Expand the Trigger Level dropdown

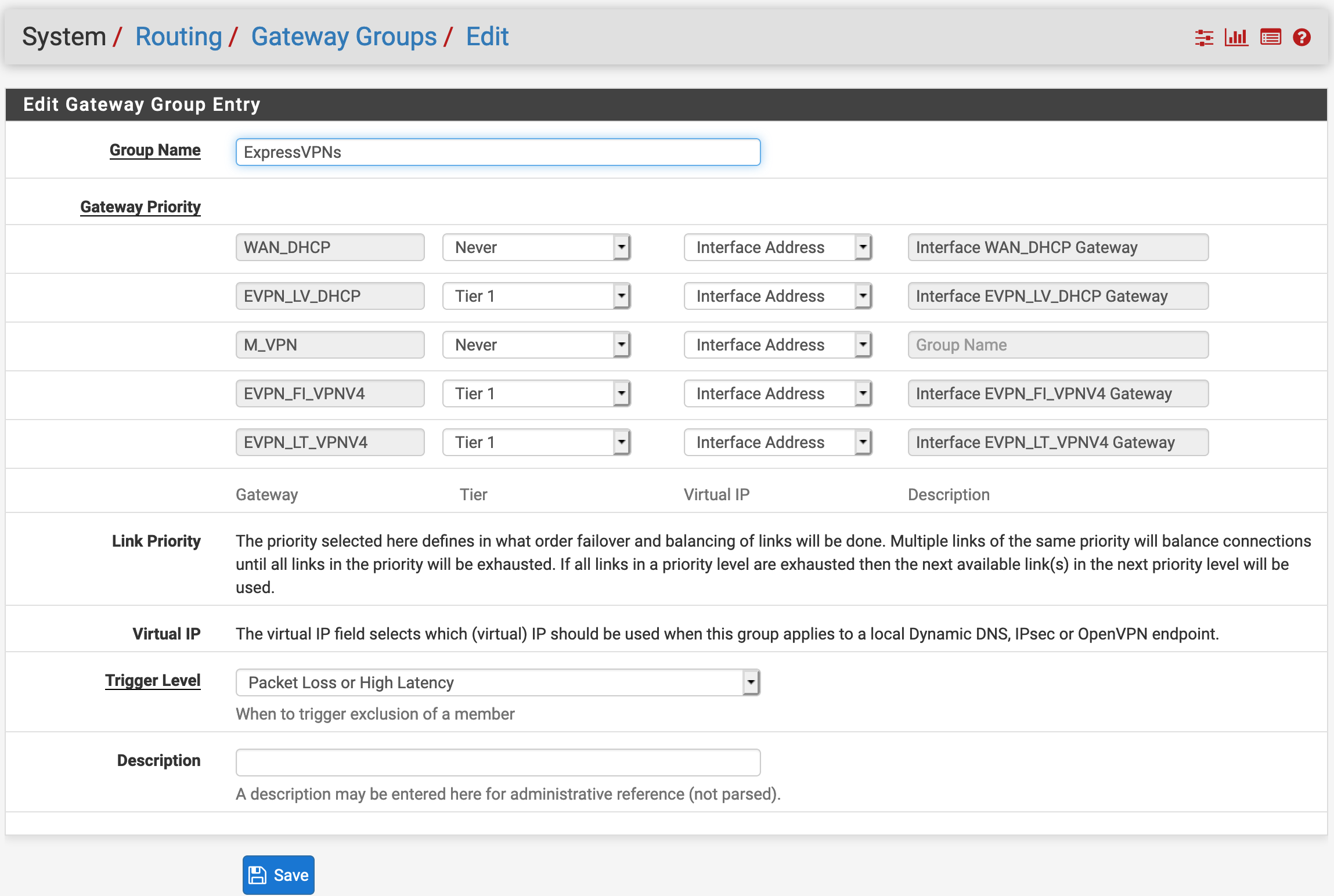[x=497, y=683]
